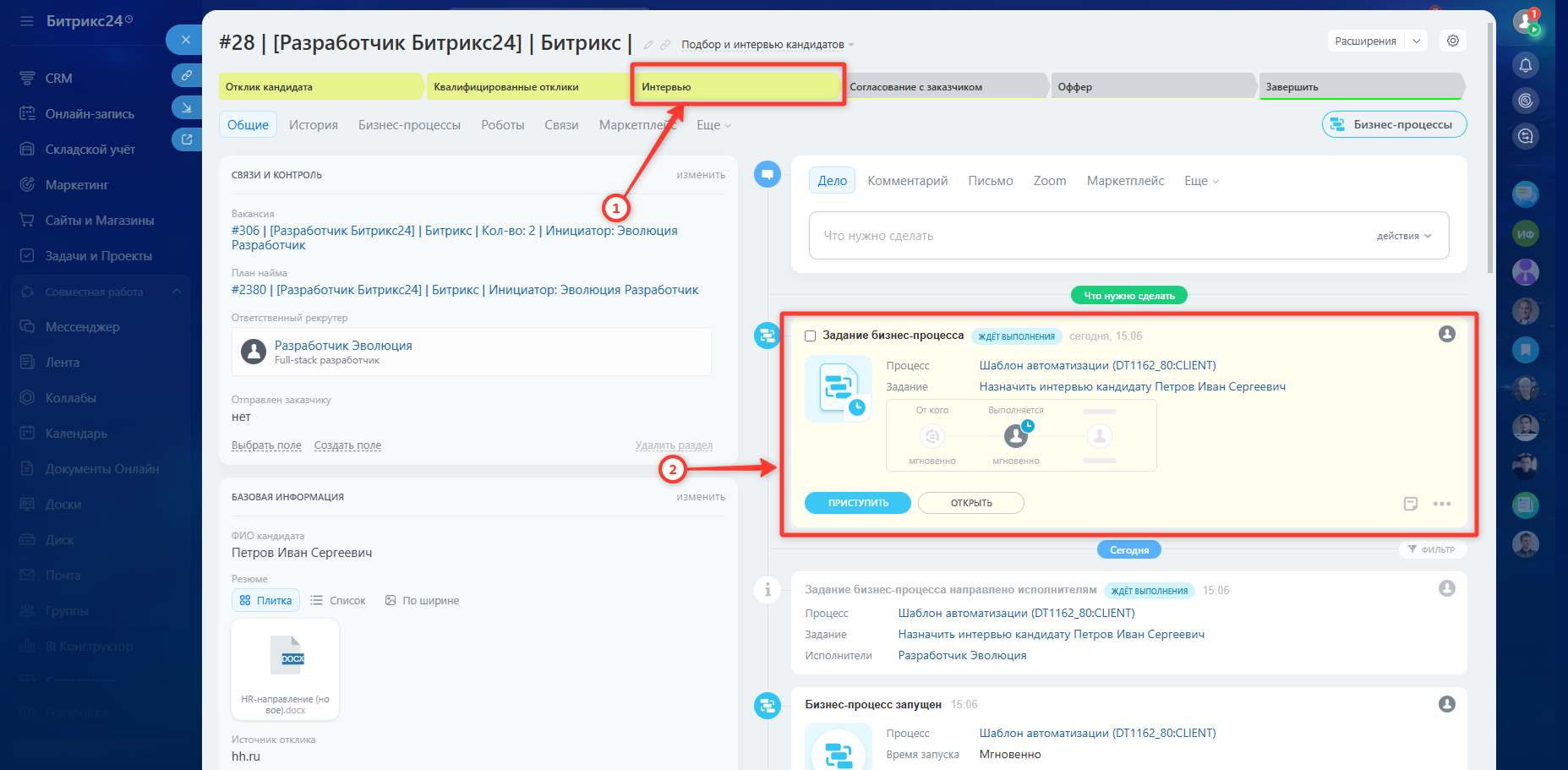Click the pencil icon to edit the title
The image size is (1568, 770).
pyautogui.click(x=648, y=45)
